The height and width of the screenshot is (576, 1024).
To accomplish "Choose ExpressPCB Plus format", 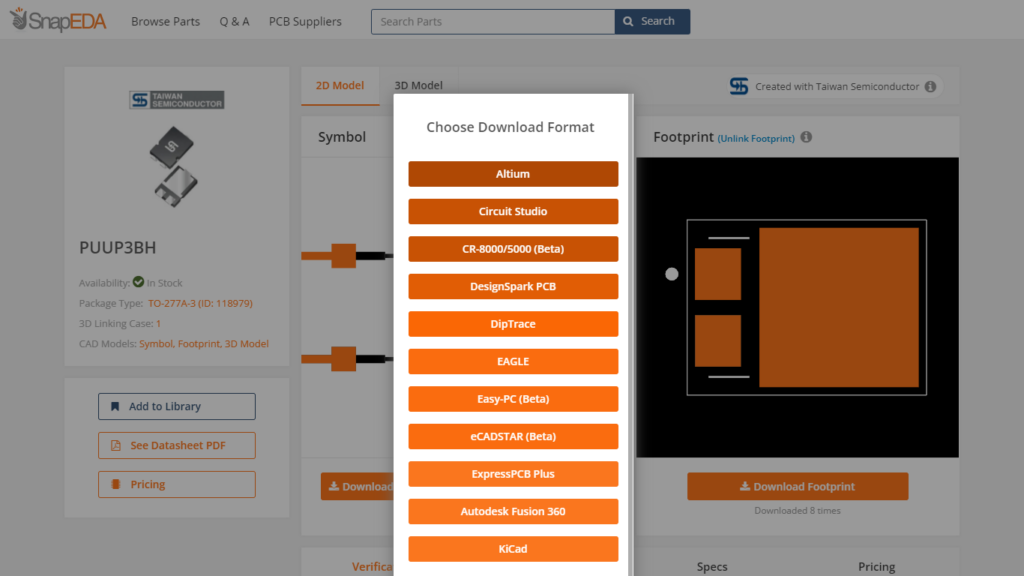I will 513,474.
